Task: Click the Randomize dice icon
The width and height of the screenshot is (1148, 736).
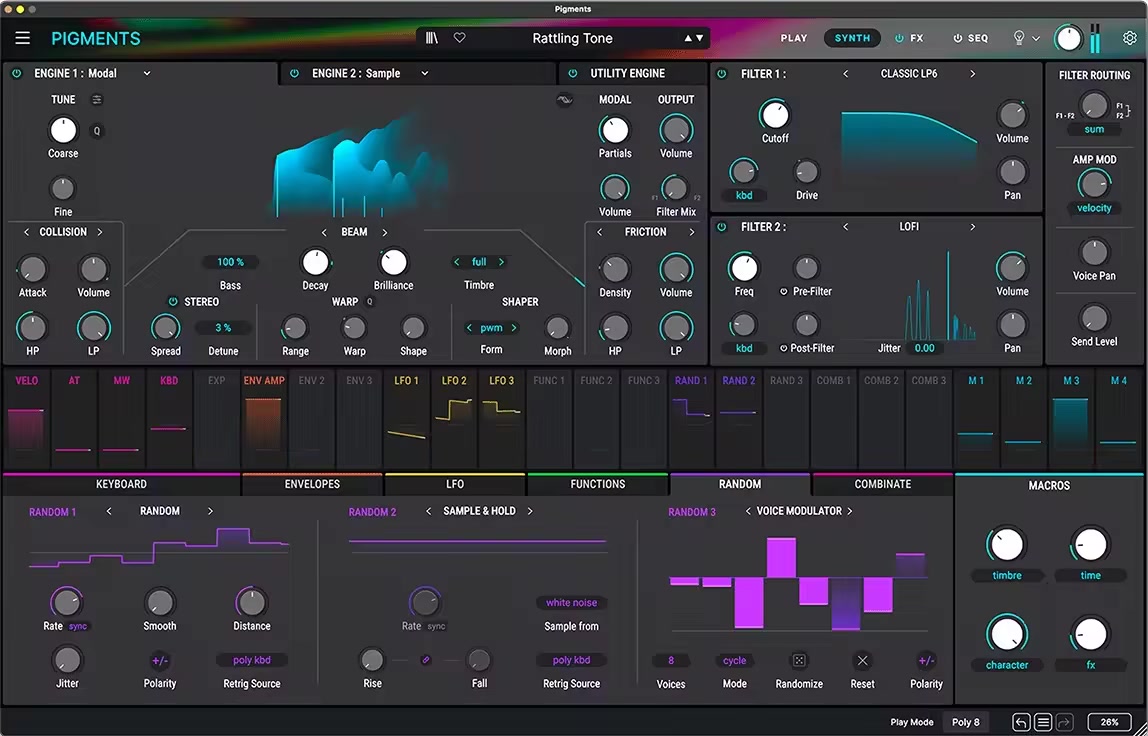Action: click(x=799, y=661)
